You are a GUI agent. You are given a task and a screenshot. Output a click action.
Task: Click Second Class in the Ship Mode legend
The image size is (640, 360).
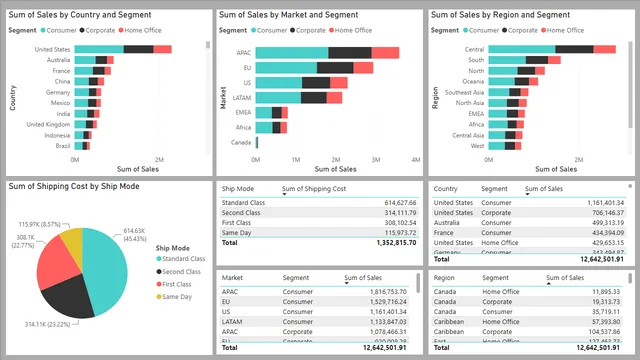(179, 271)
